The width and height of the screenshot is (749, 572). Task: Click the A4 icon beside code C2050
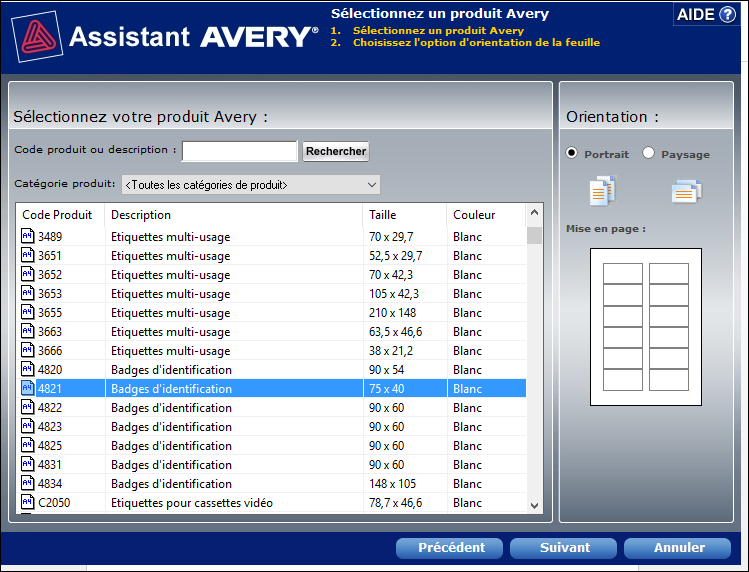28,502
